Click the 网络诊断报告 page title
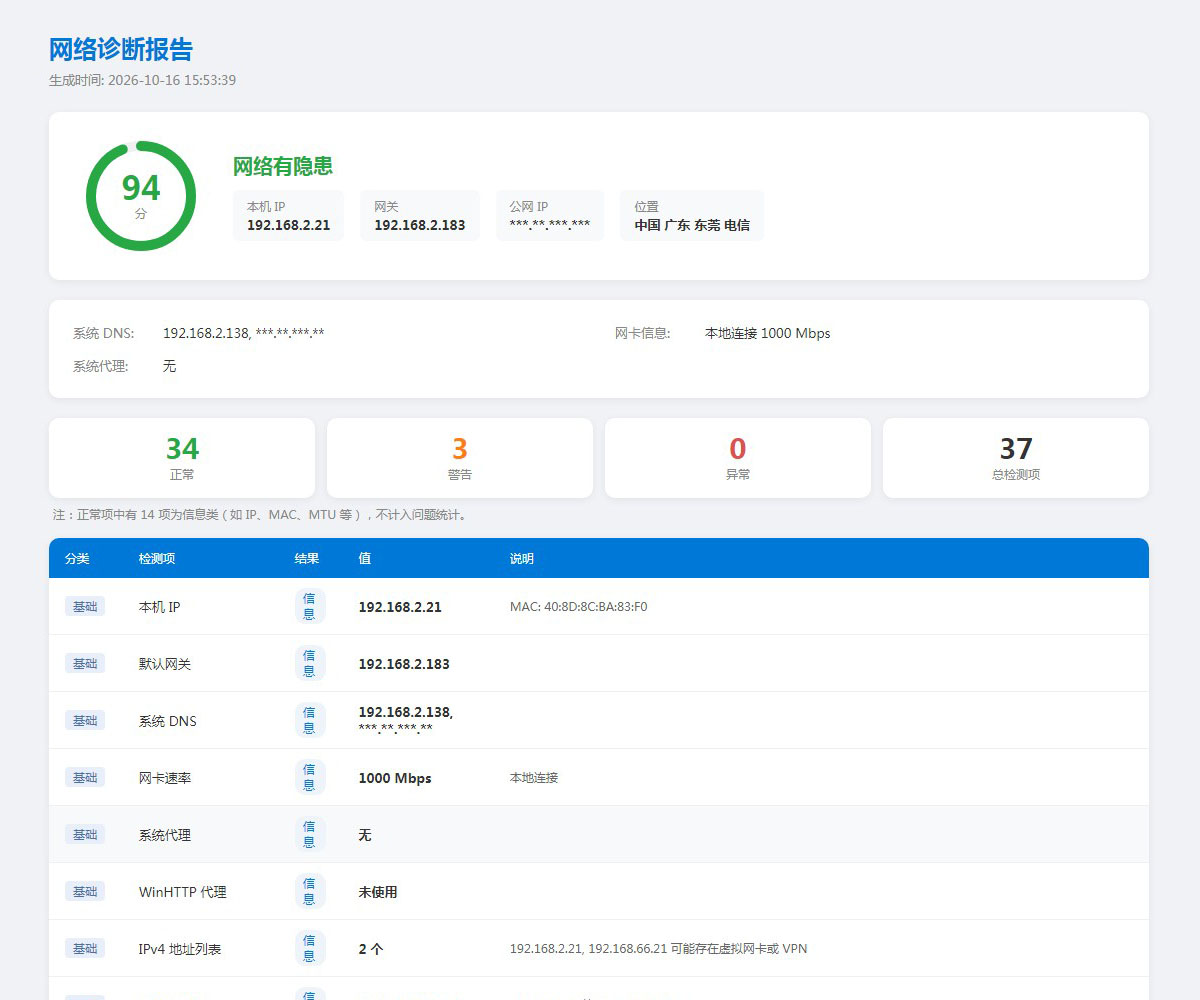1200x1000 pixels. tap(121, 49)
